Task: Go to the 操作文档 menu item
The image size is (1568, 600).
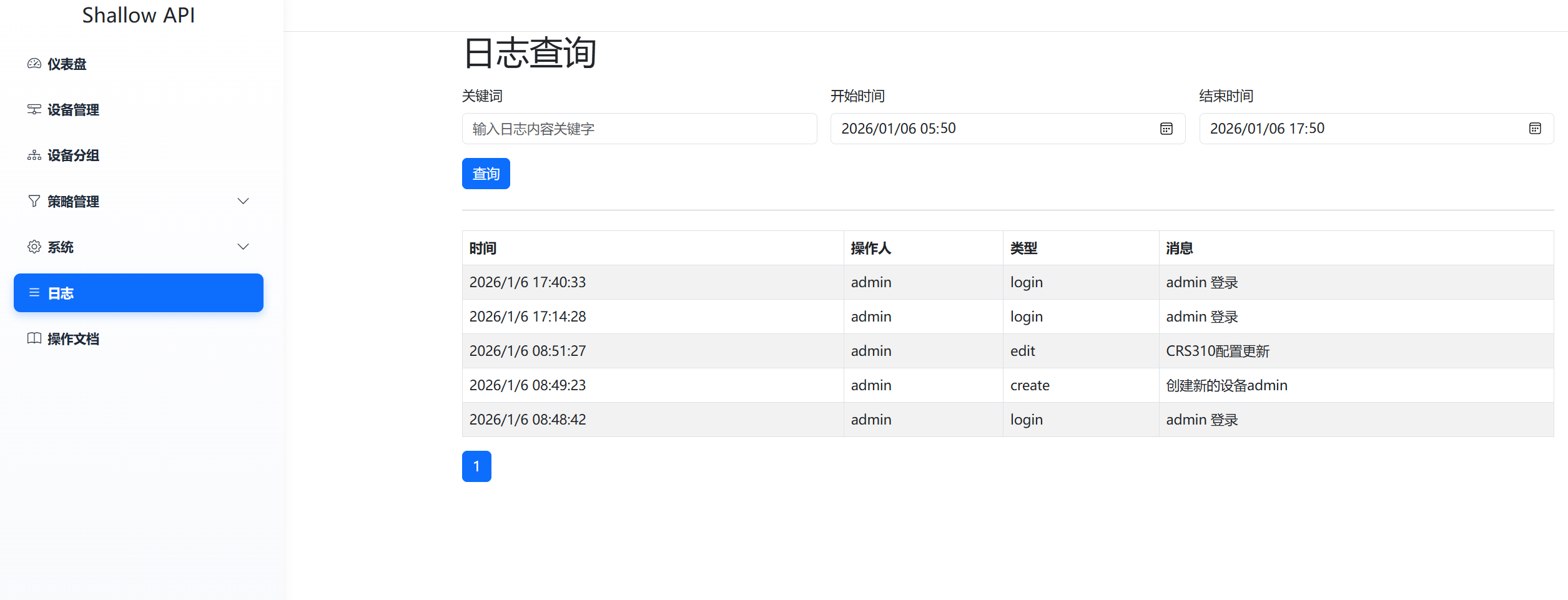Action: click(x=74, y=339)
